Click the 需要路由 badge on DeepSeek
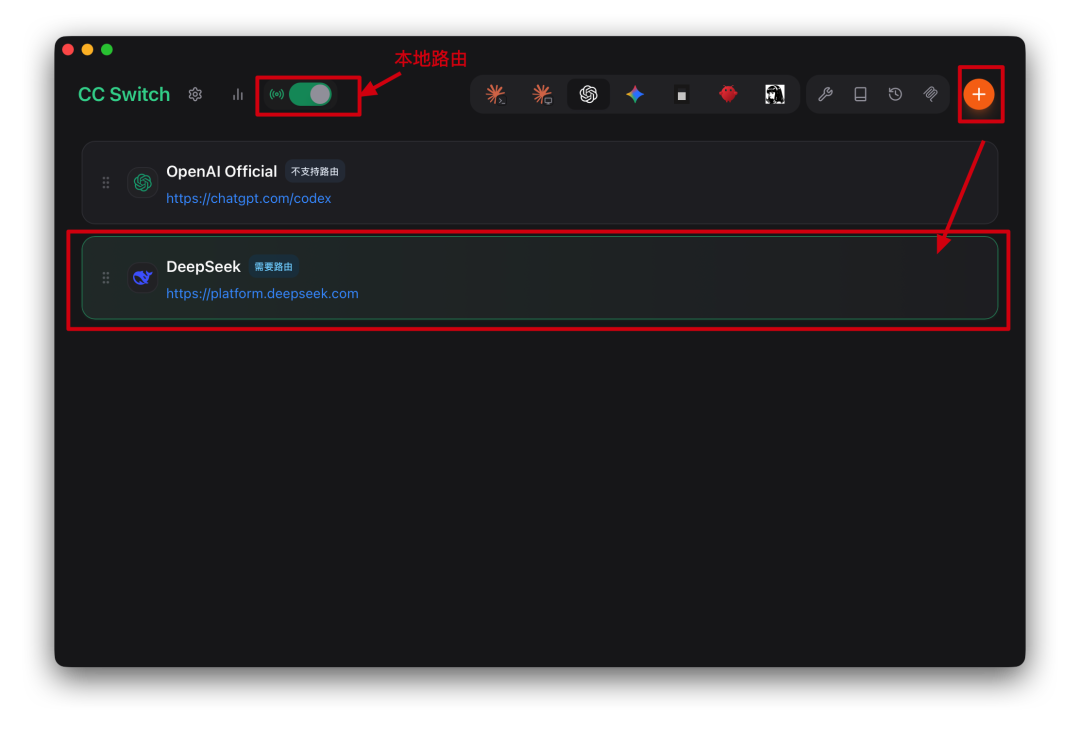Image resolution: width=1080 pixels, height=740 pixels. (273, 267)
